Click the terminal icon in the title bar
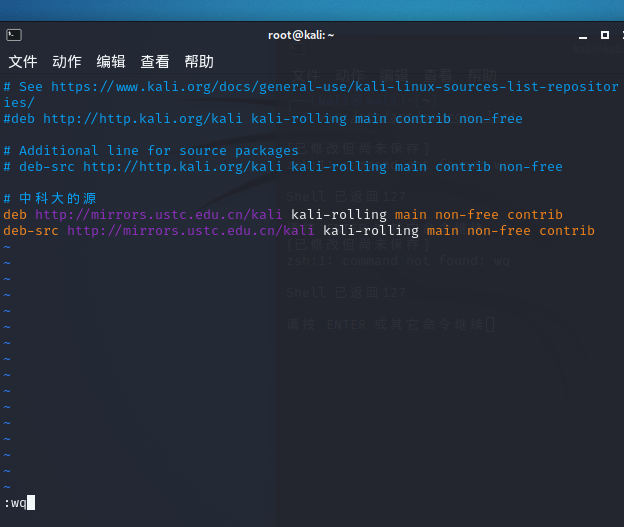624x527 pixels. [x=14, y=35]
